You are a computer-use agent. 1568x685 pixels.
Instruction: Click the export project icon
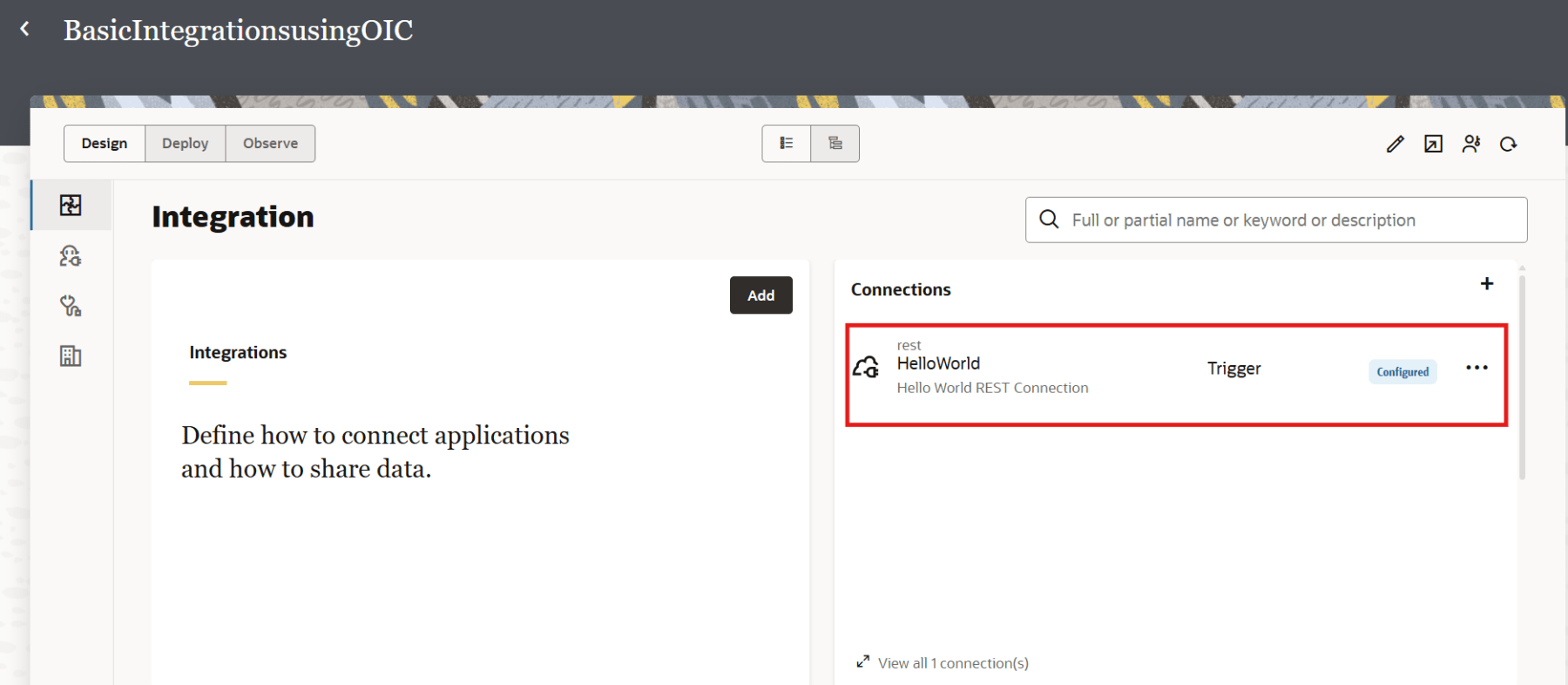coord(1433,144)
